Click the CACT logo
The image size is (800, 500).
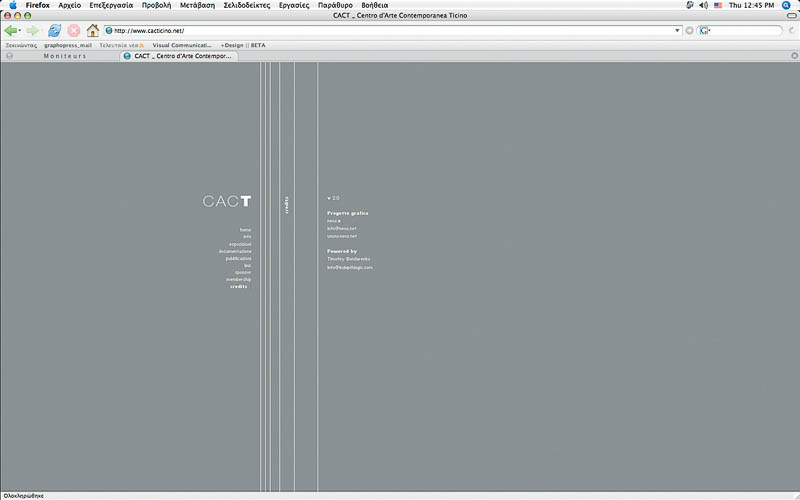point(227,201)
